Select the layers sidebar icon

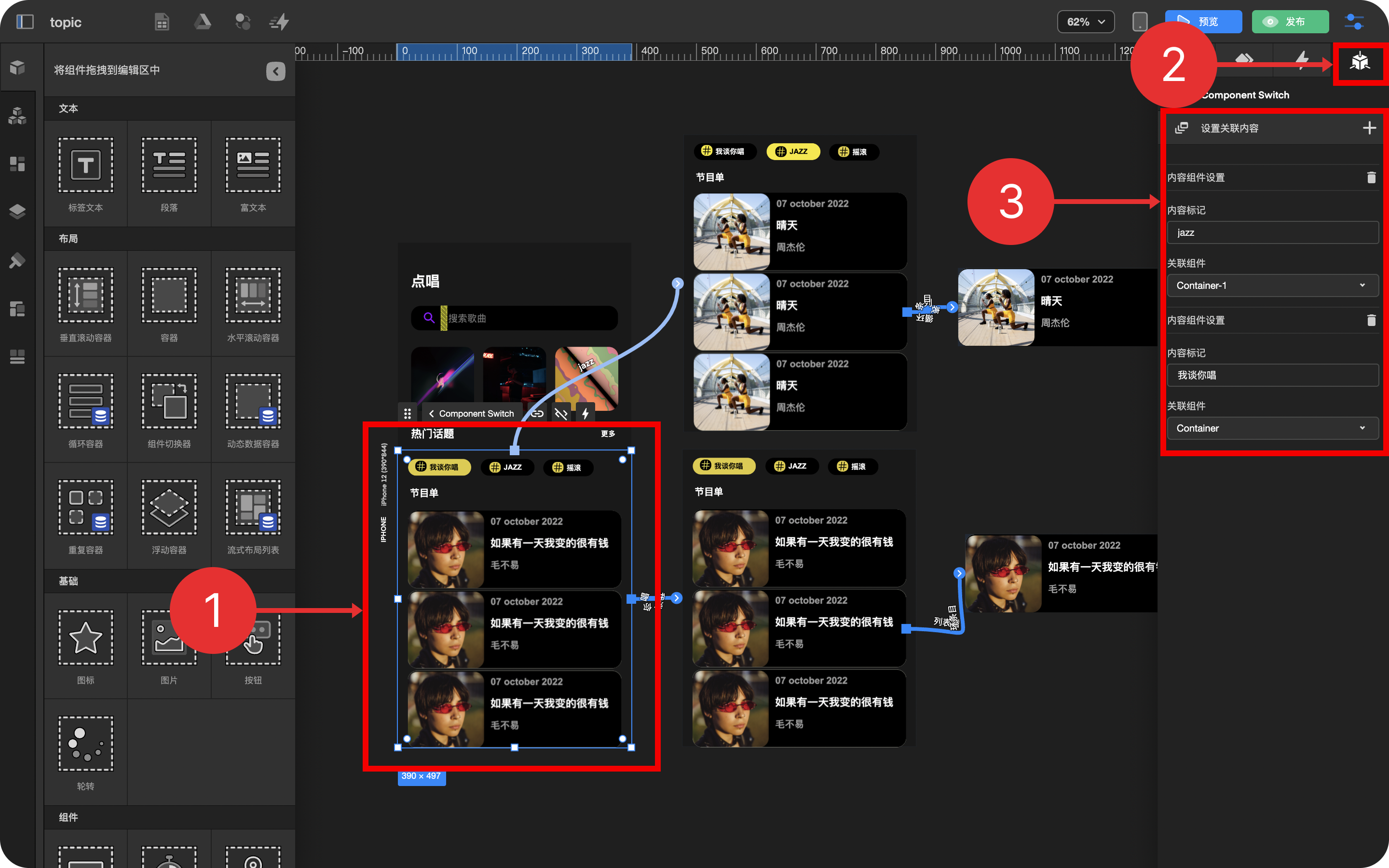click(x=17, y=211)
